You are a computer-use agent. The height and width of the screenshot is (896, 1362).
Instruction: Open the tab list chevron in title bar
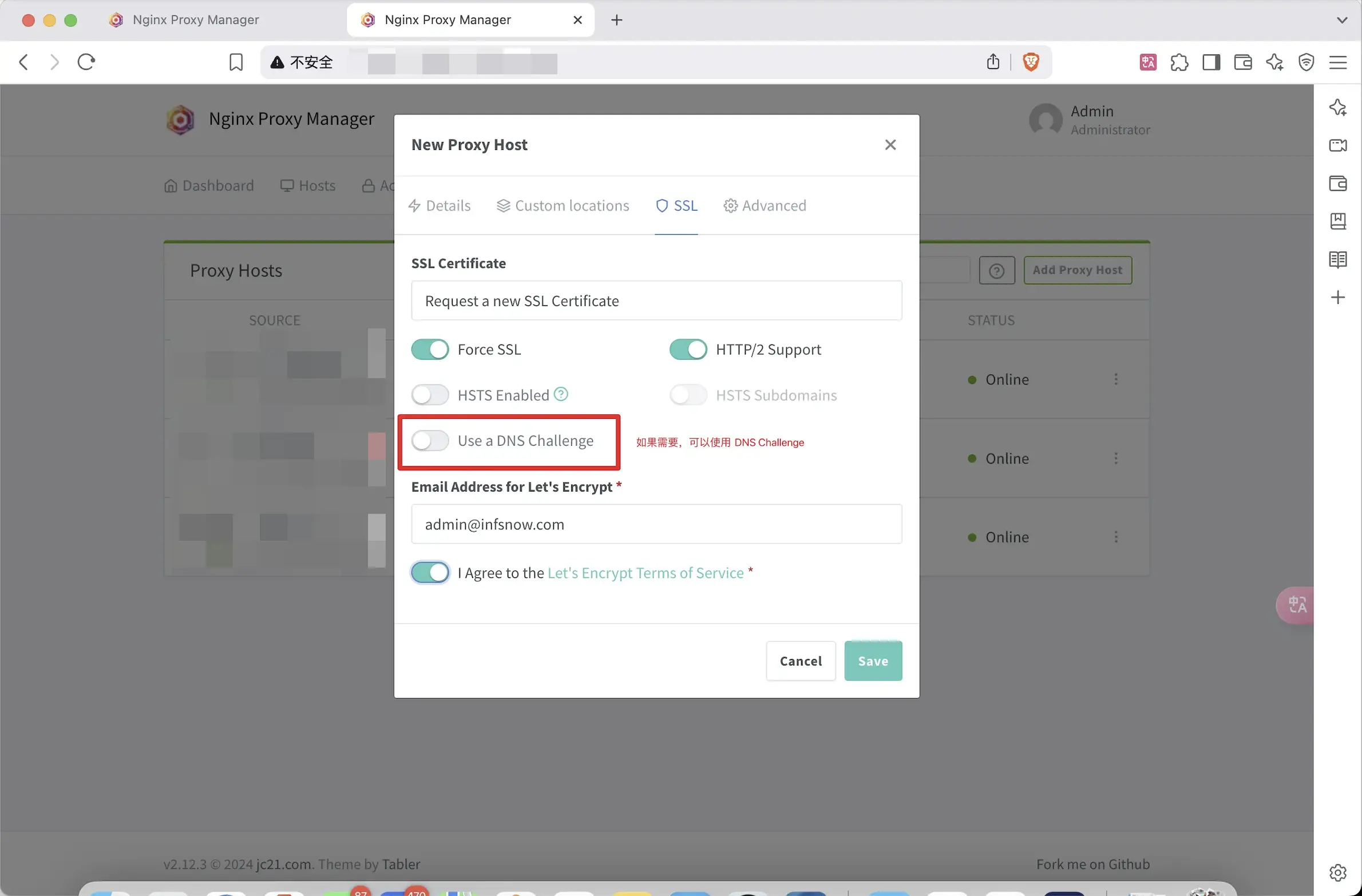[x=1341, y=20]
